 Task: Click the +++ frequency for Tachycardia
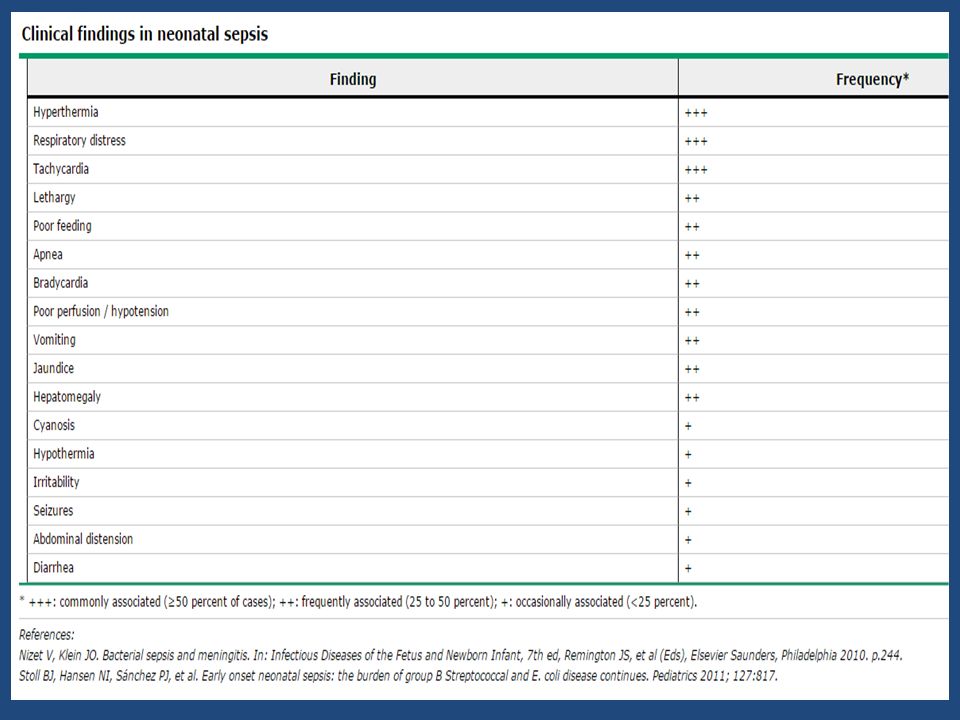point(696,170)
